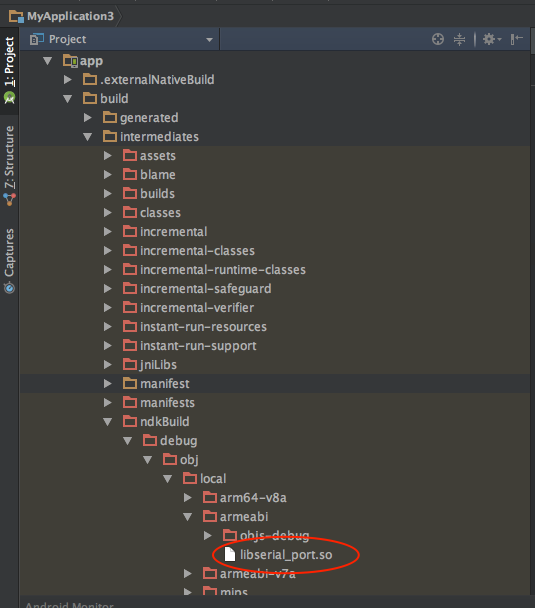Click the debug folder icon

150,440
